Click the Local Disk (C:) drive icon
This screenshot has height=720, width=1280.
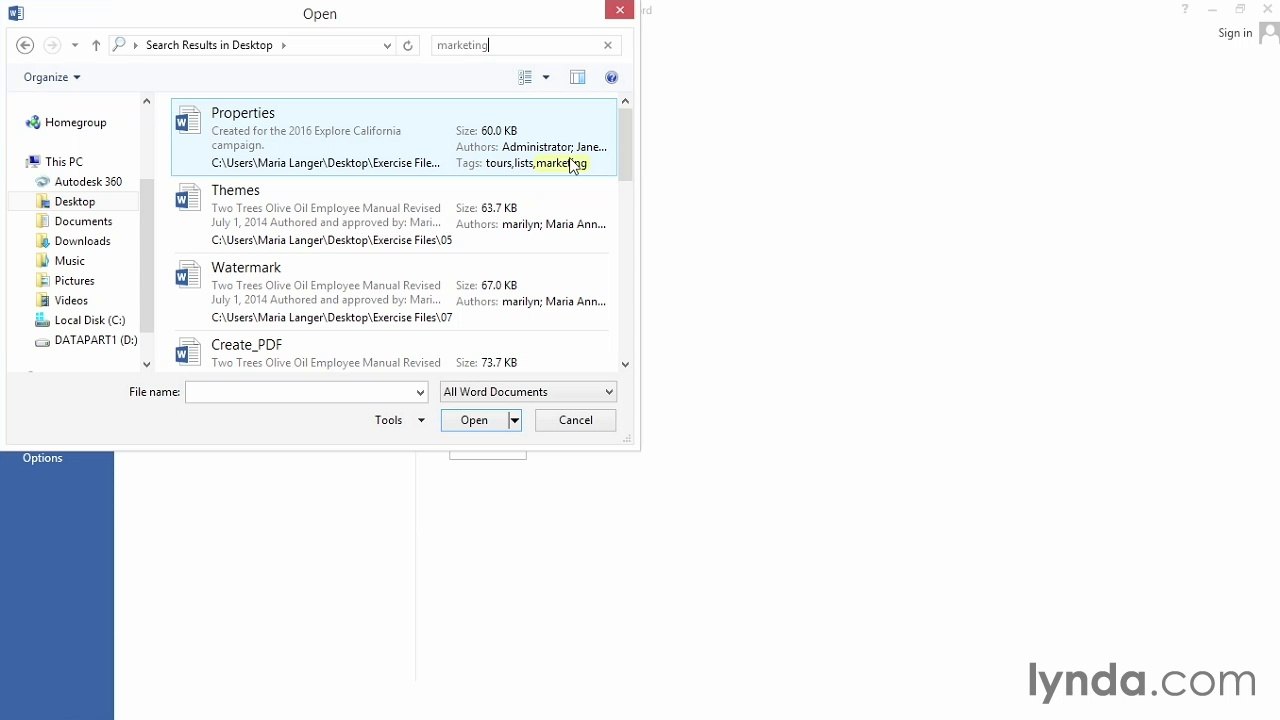pos(42,320)
